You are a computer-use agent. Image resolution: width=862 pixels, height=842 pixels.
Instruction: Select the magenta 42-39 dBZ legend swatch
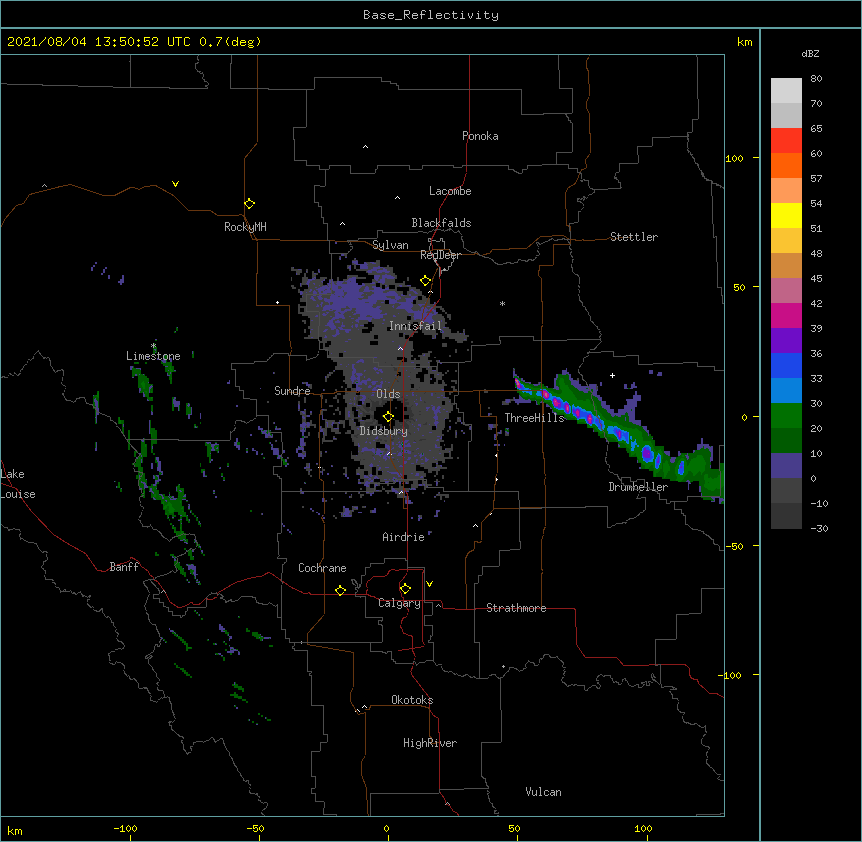tap(786, 315)
